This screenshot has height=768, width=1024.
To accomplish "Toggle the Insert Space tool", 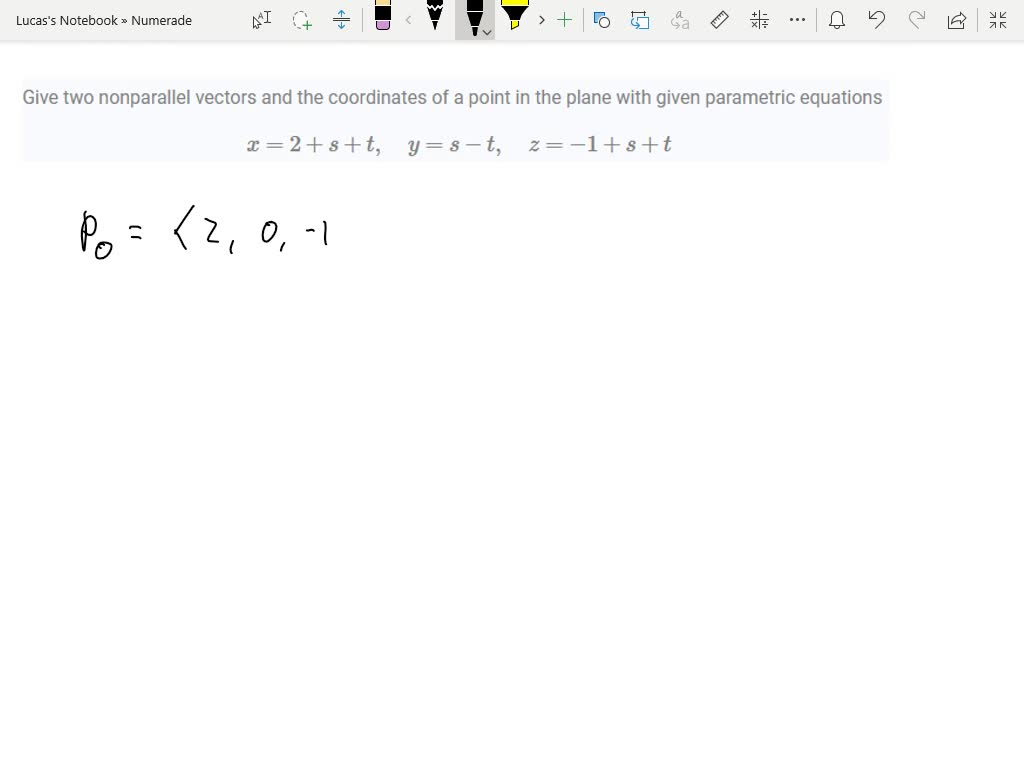I will pyautogui.click(x=341, y=19).
